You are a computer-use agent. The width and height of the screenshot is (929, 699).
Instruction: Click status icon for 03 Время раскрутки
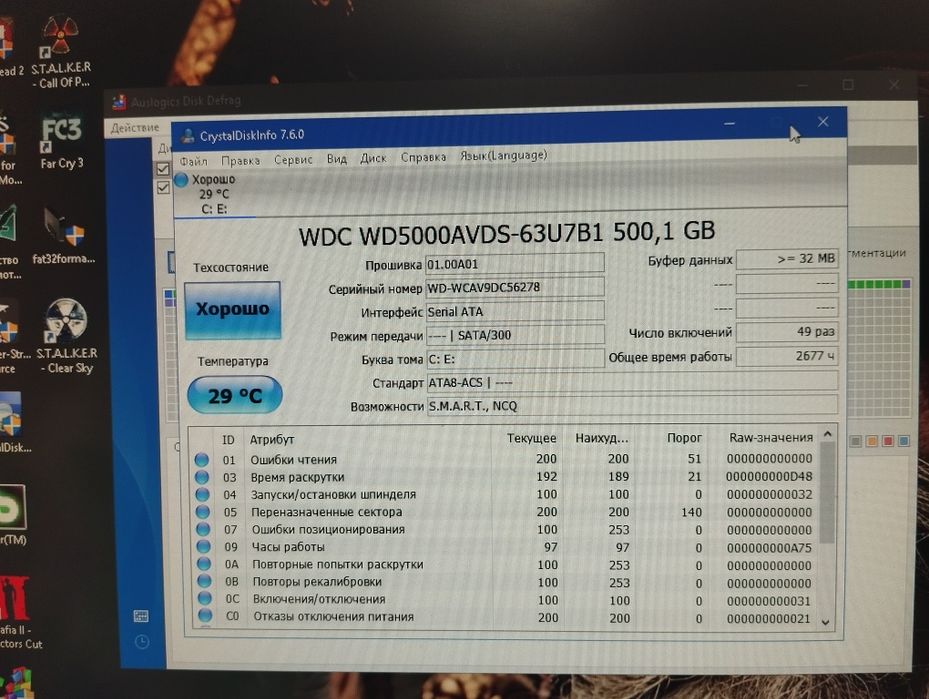click(202, 477)
